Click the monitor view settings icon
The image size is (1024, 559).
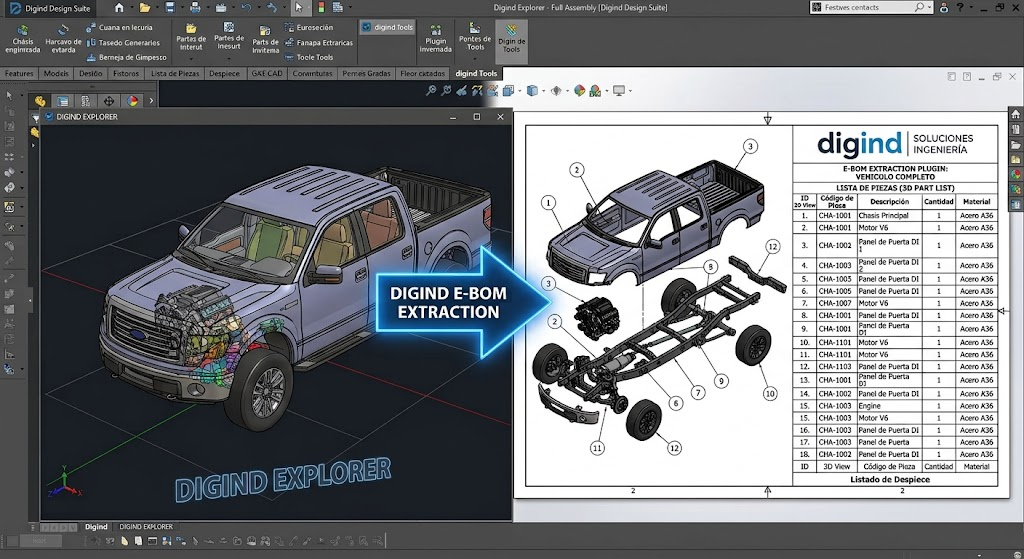[x=618, y=91]
